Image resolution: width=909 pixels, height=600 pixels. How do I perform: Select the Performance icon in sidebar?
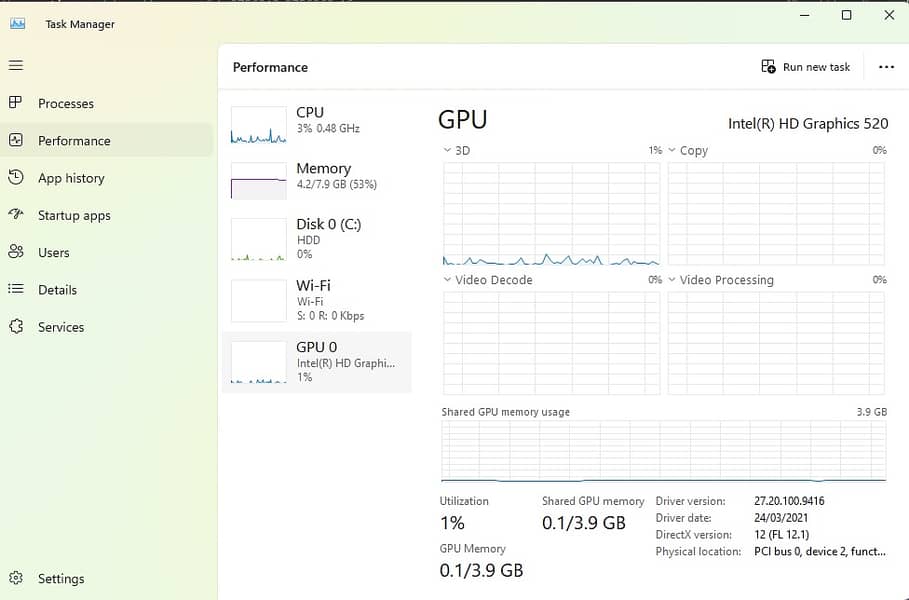(x=15, y=141)
